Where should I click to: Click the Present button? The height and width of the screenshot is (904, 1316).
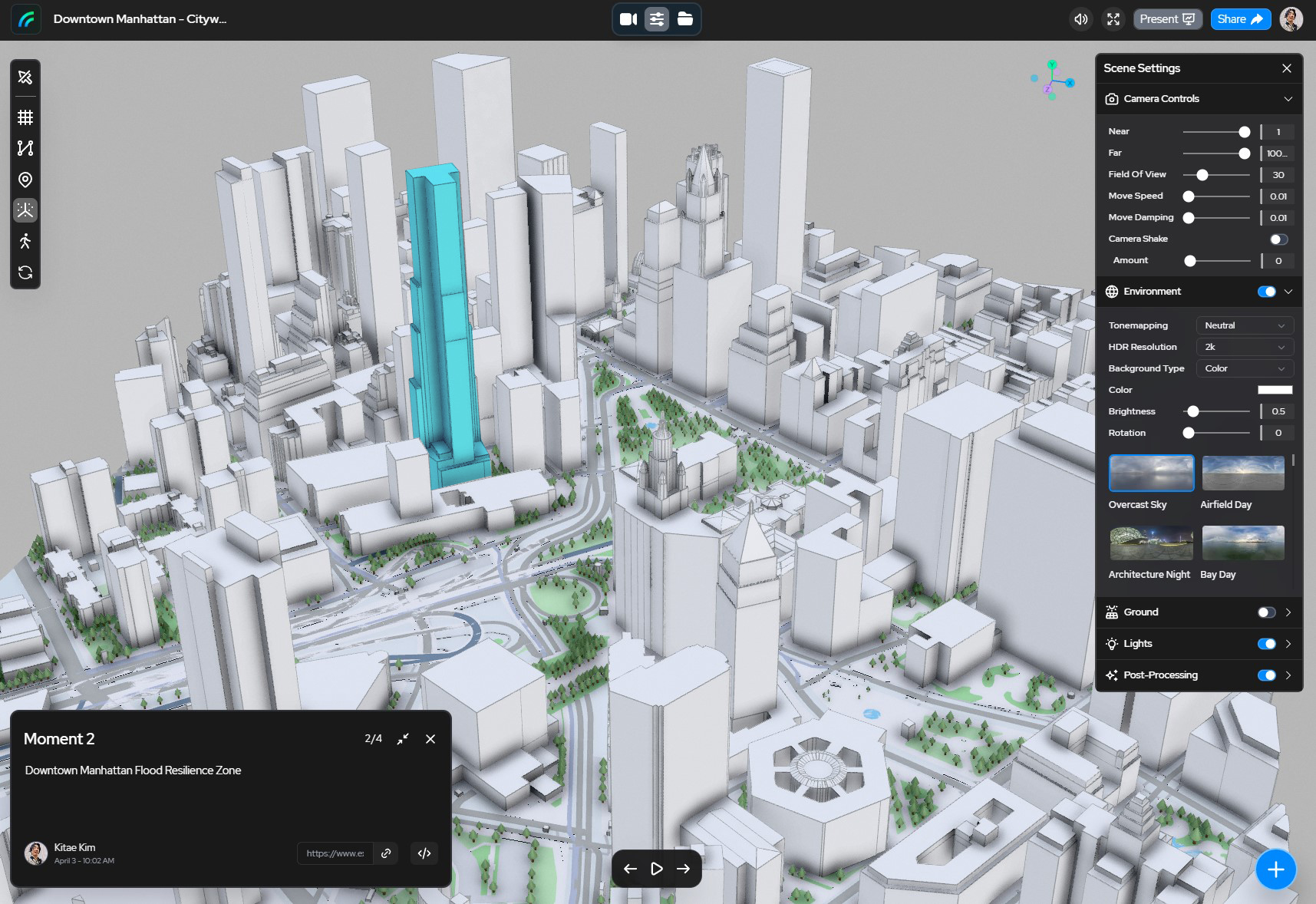(x=1167, y=19)
